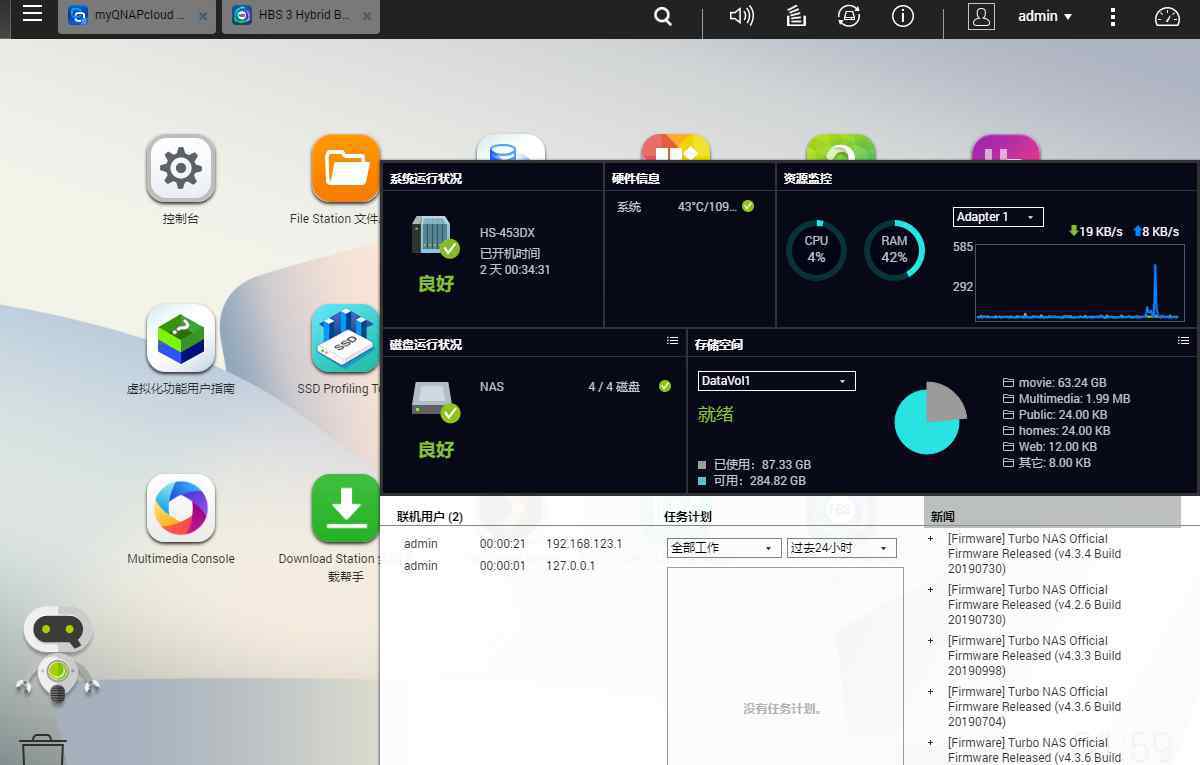The width and height of the screenshot is (1200, 765).
Task: Select the Multimedia: 1.99 MB folder entry
Action: [x=1066, y=399]
